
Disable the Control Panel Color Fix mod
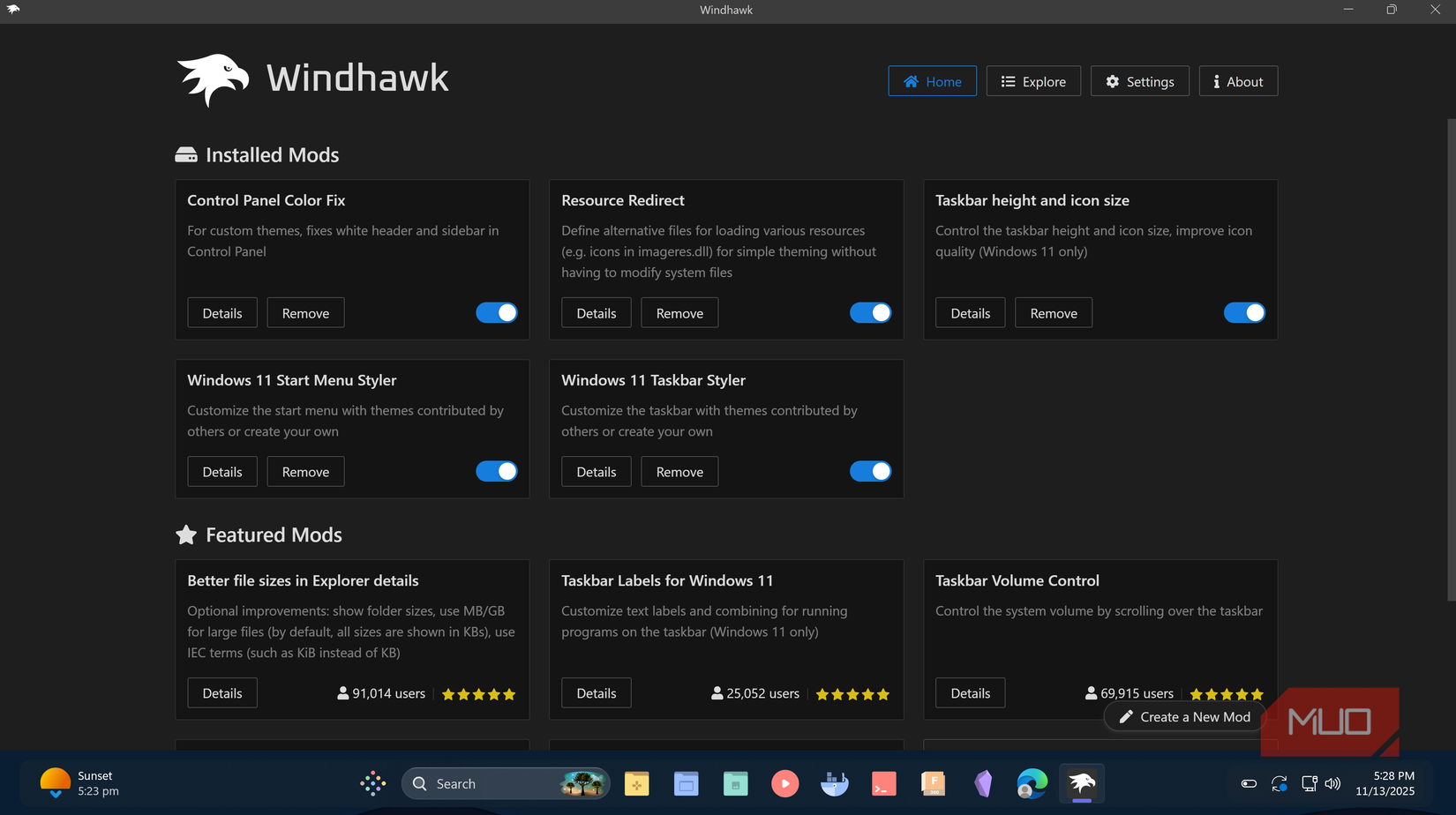pos(497,312)
